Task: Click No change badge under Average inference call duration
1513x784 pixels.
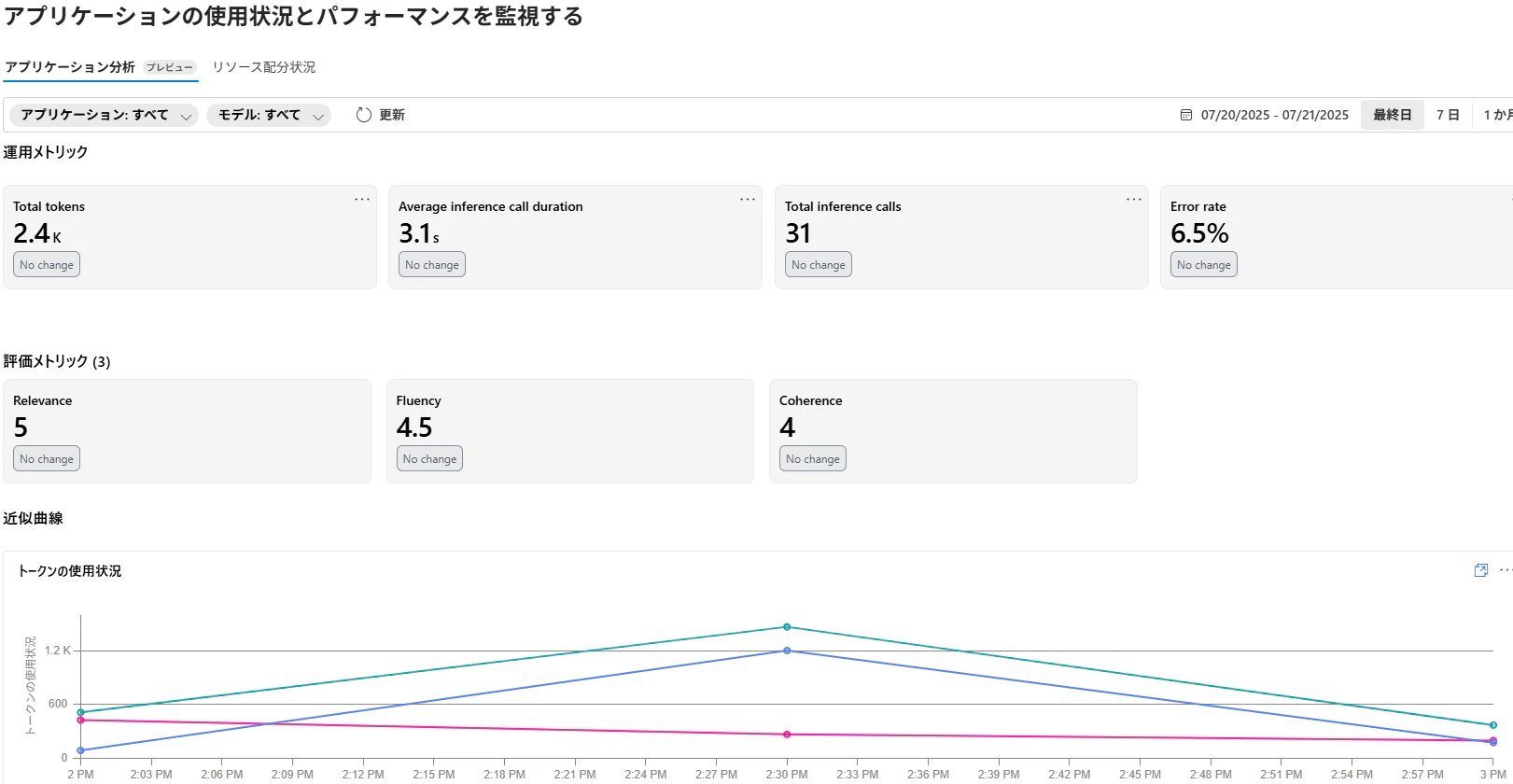Action: click(x=432, y=265)
